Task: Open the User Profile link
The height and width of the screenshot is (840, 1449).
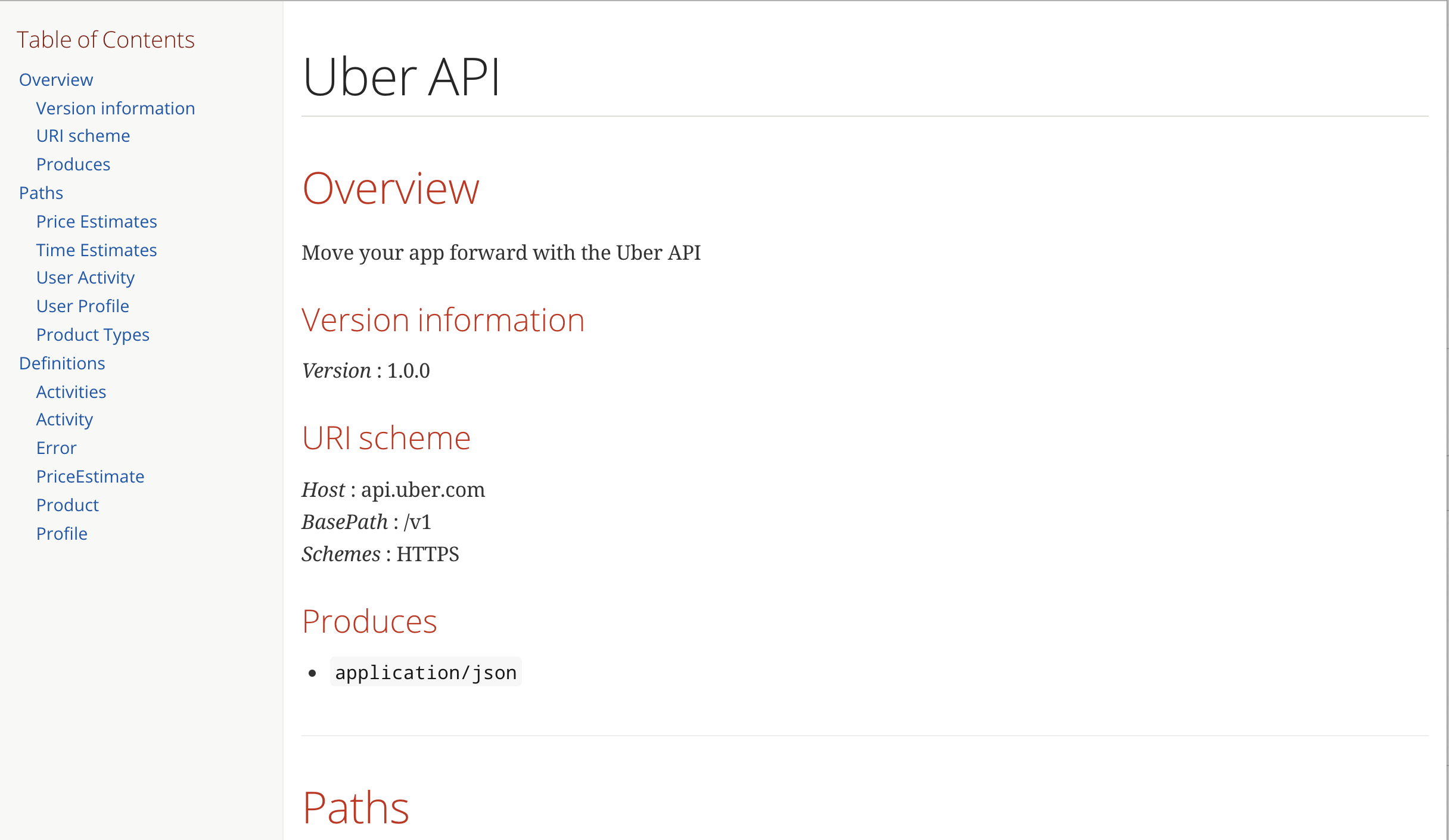Action: pos(82,306)
